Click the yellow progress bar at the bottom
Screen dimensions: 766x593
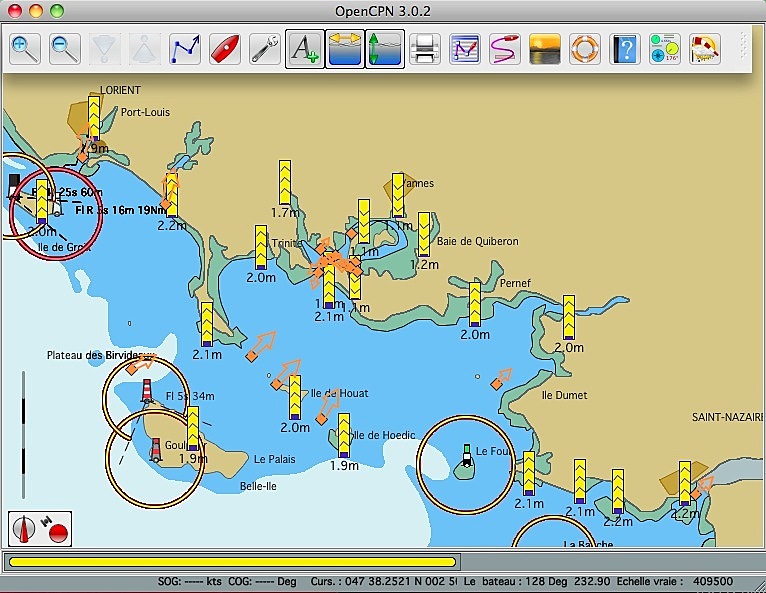pos(233,562)
